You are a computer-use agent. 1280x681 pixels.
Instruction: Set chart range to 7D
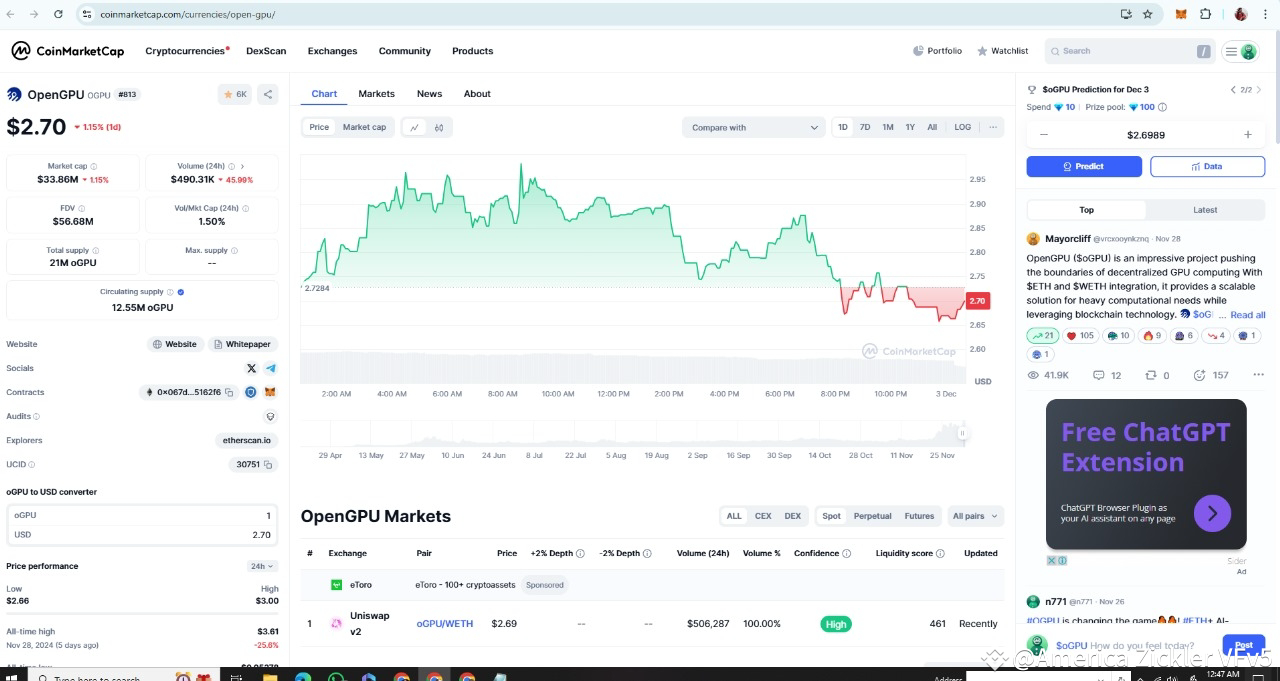coord(865,127)
